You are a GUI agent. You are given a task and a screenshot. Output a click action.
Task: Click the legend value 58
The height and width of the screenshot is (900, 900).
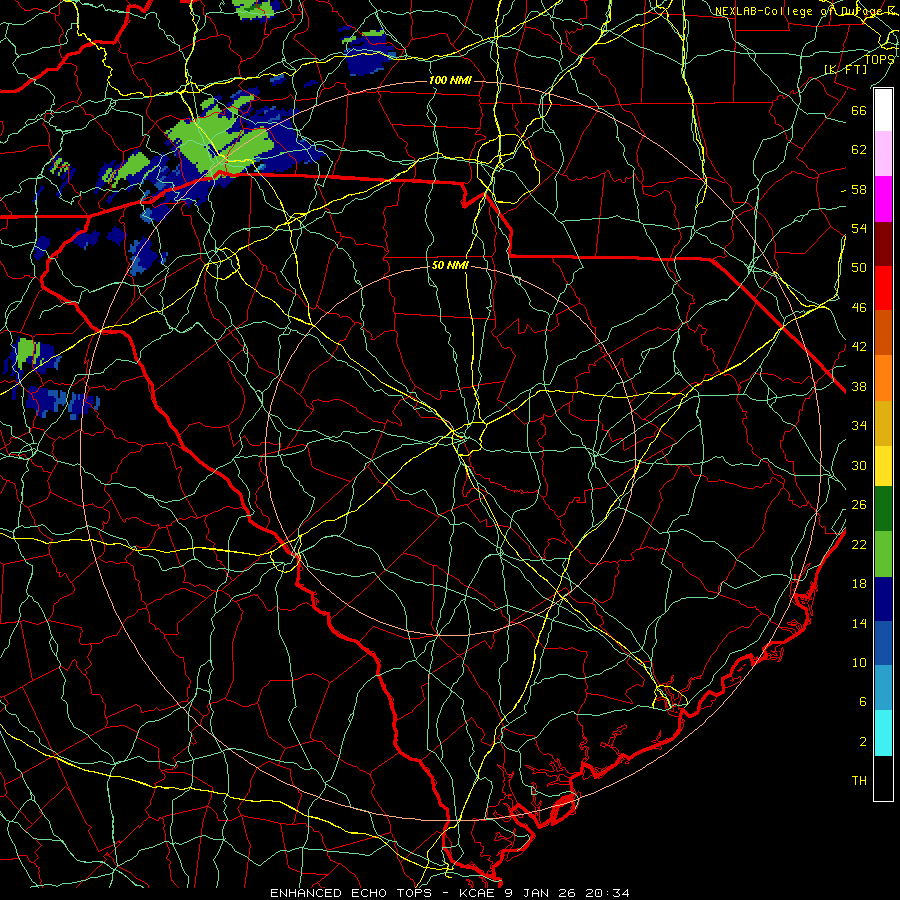[859, 189]
